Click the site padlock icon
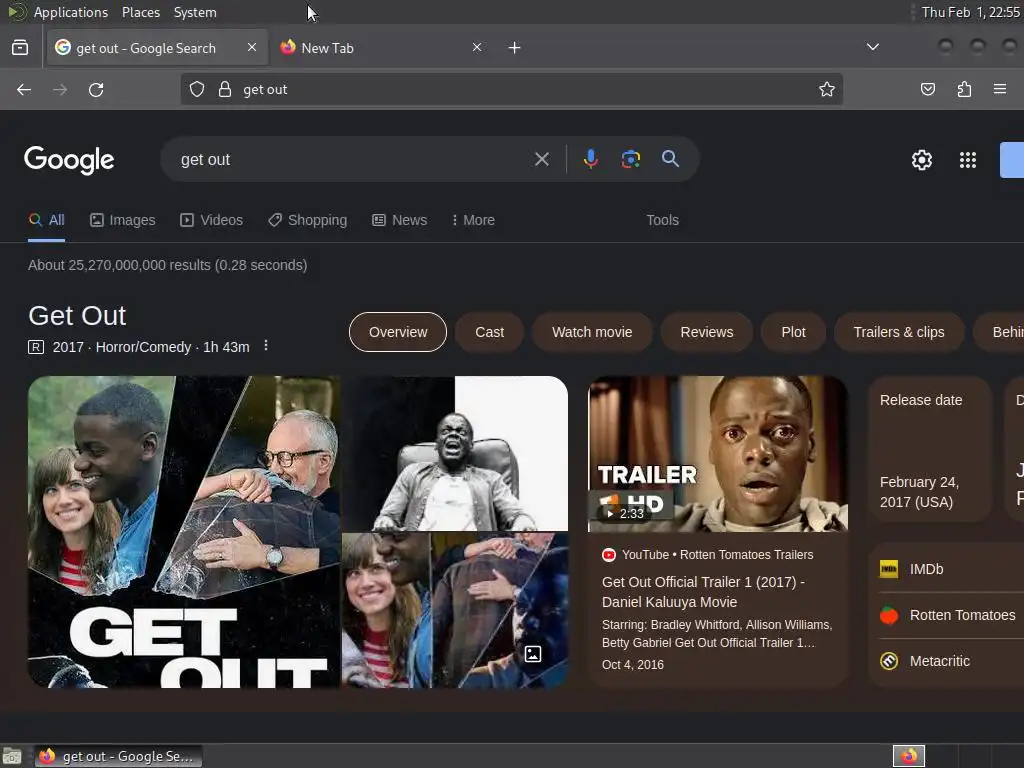This screenshot has height=768, width=1024. (225, 89)
